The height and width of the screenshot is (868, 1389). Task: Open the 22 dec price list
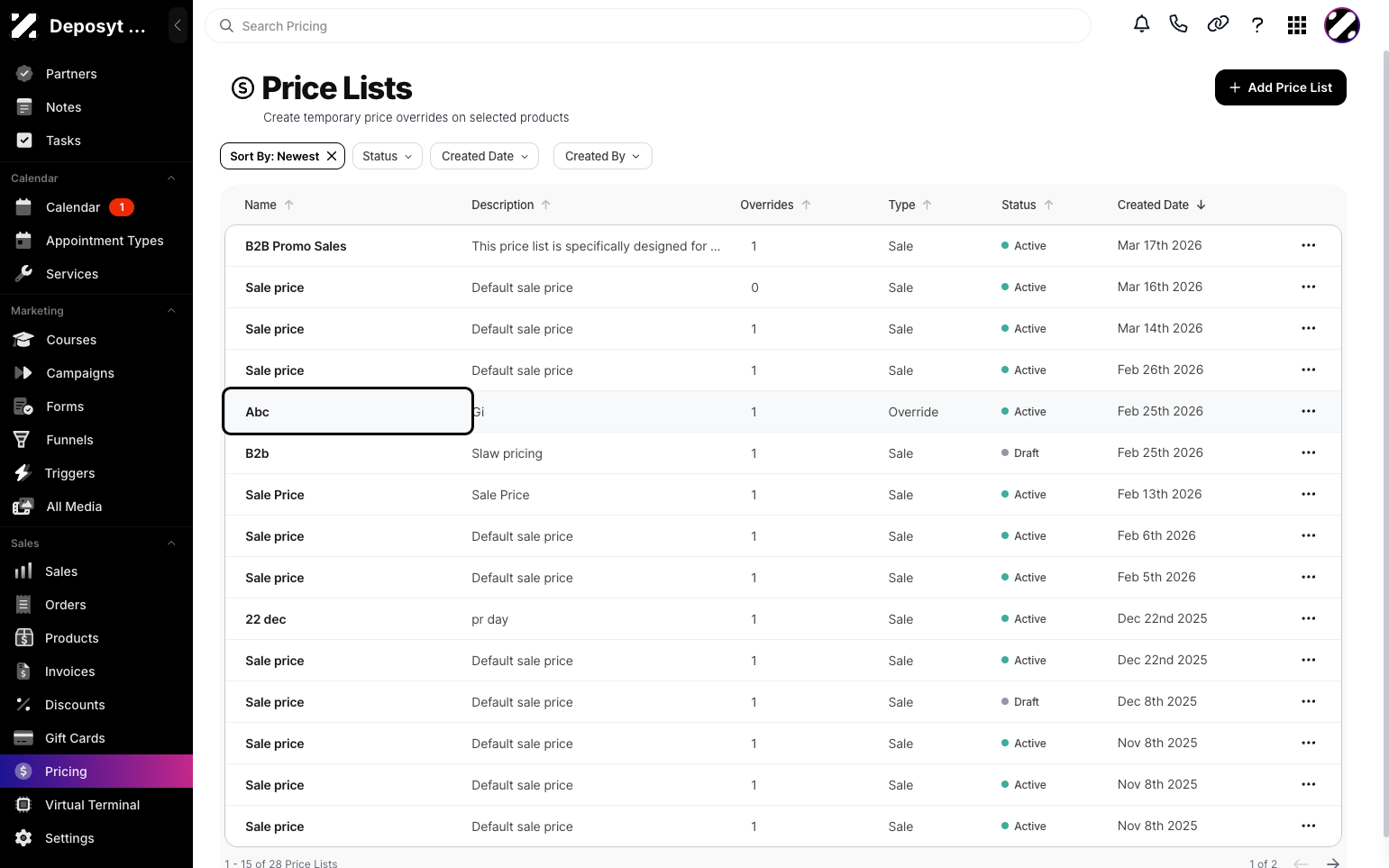[x=265, y=619]
